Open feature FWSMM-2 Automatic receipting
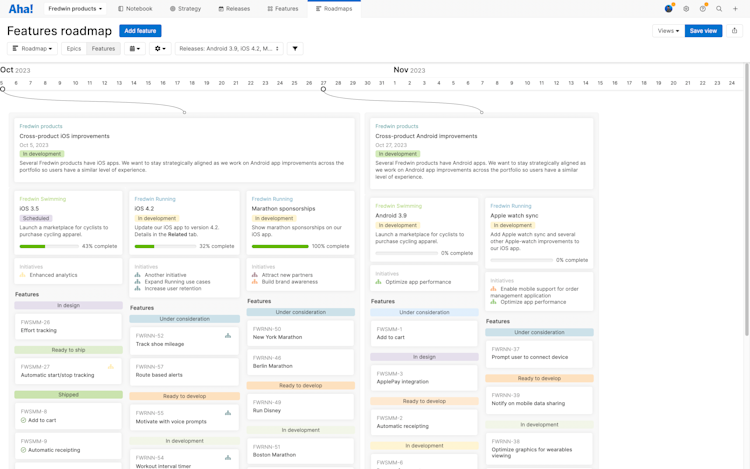Image resolution: width=750 pixels, height=469 pixels. click(x=424, y=422)
